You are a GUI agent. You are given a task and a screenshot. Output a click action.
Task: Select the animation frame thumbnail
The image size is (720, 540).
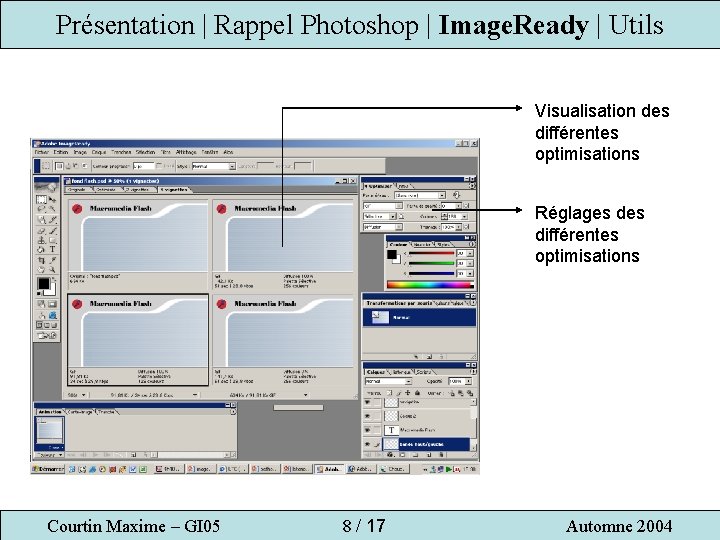pyautogui.click(x=50, y=433)
